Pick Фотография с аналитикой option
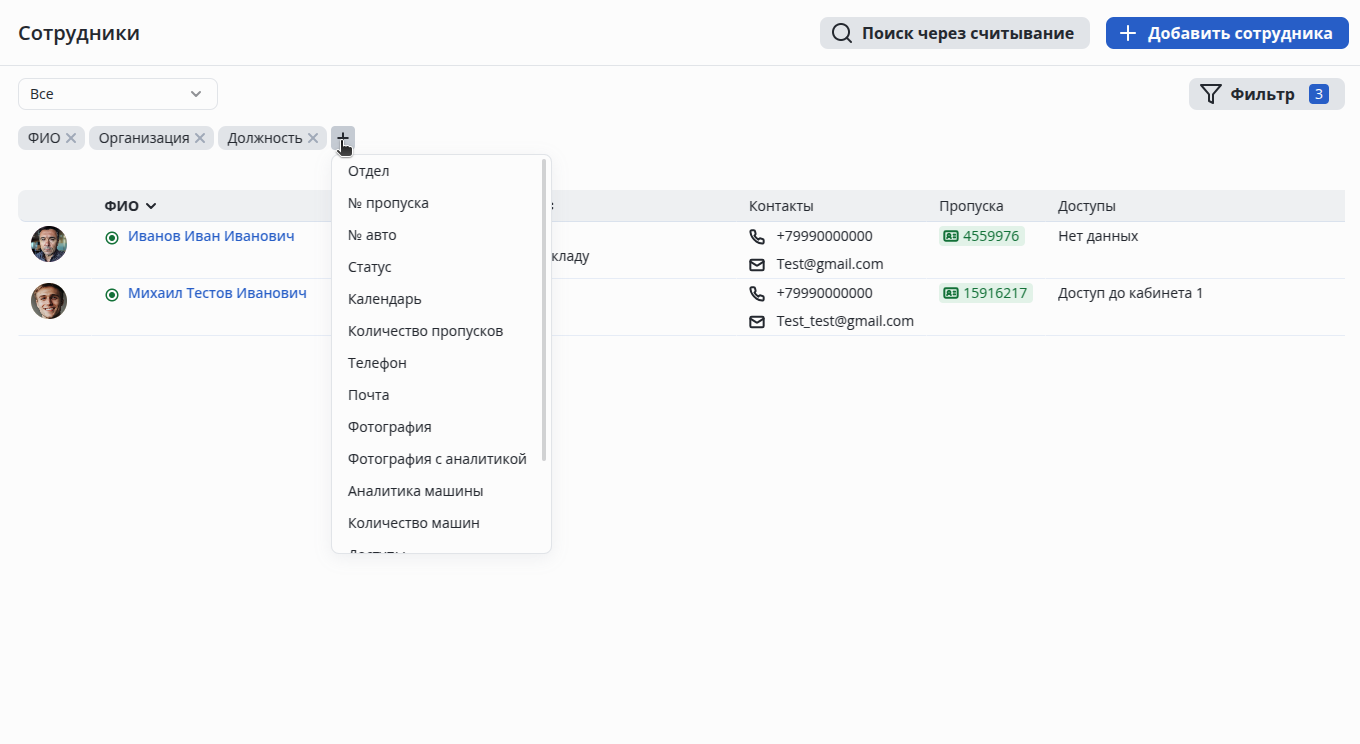Viewport: 1360px width, 744px height. (437, 459)
